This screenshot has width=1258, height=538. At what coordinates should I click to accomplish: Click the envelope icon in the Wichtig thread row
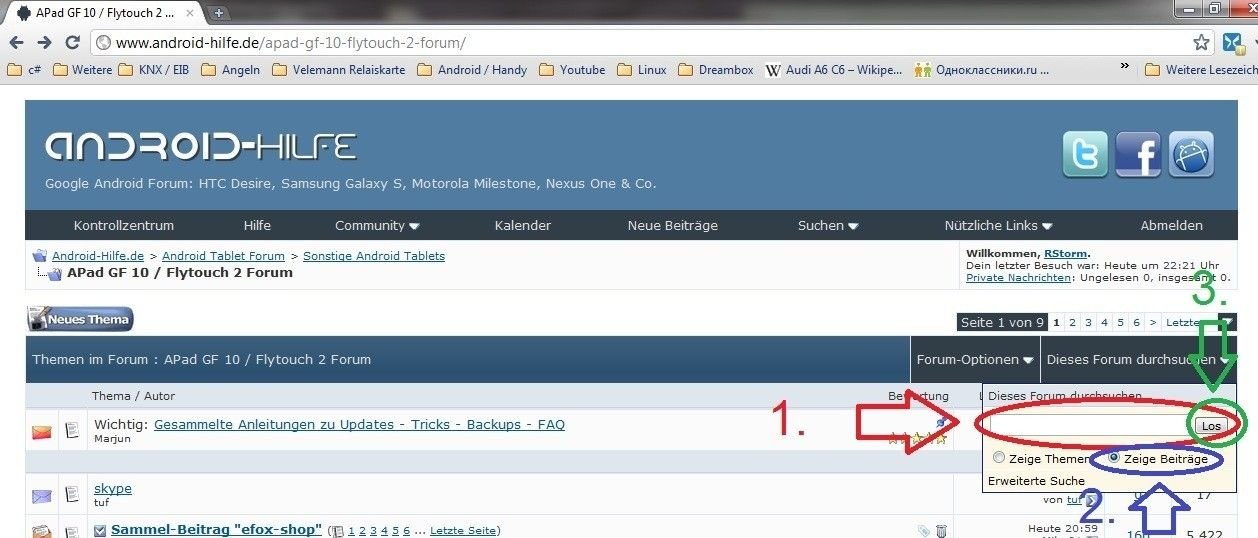(42, 432)
